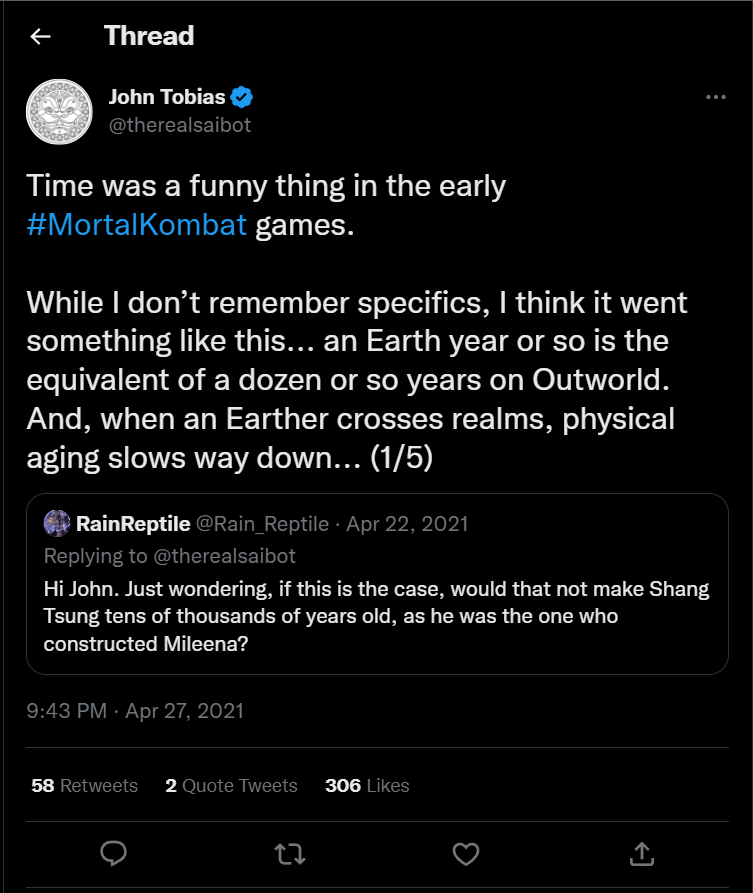Open the three-dot more options menu
Image resolution: width=753 pixels, height=893 pixels.
pos(715,97)
